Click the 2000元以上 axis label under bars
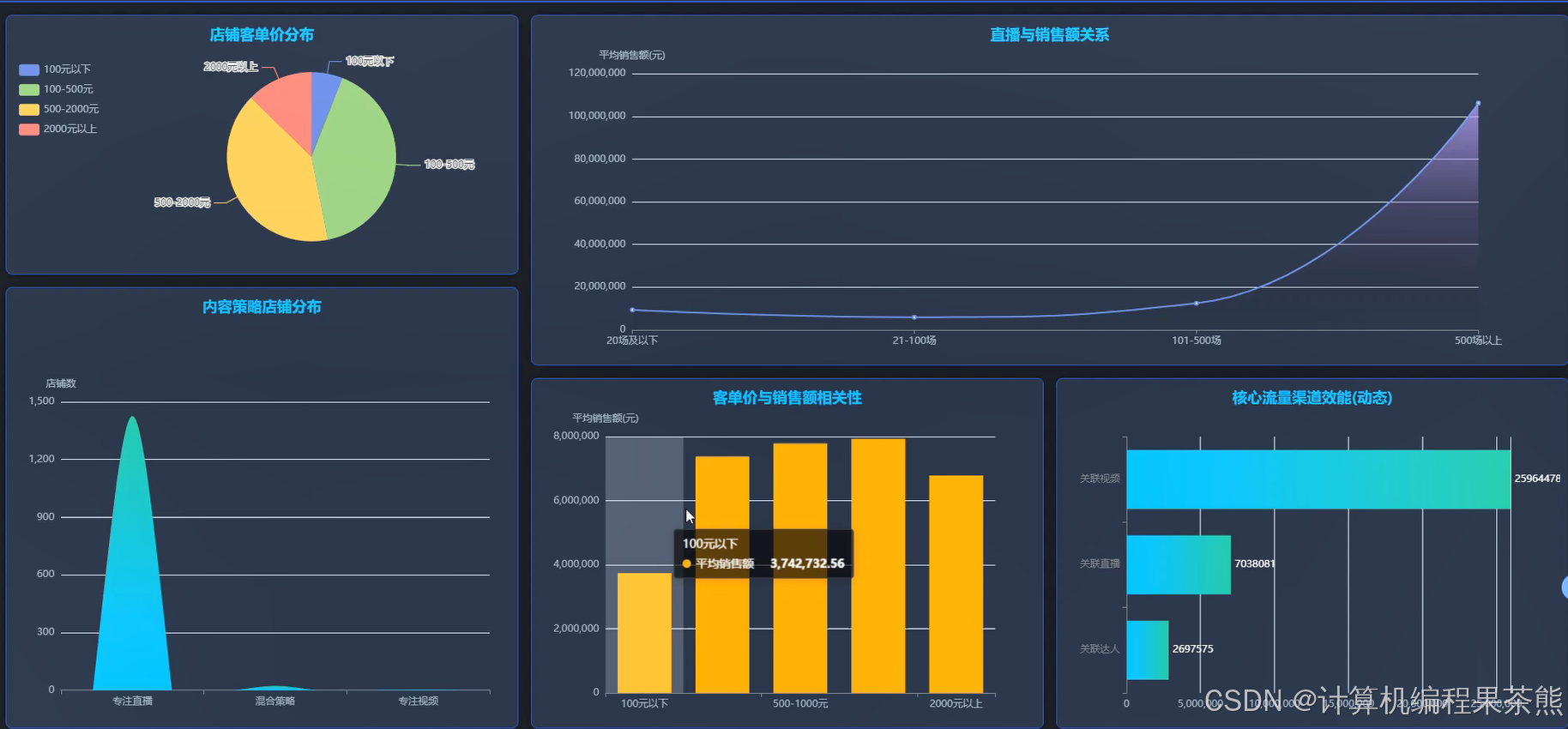The image size is (1568, 729). pyautogui.click(x=956, y=703)
